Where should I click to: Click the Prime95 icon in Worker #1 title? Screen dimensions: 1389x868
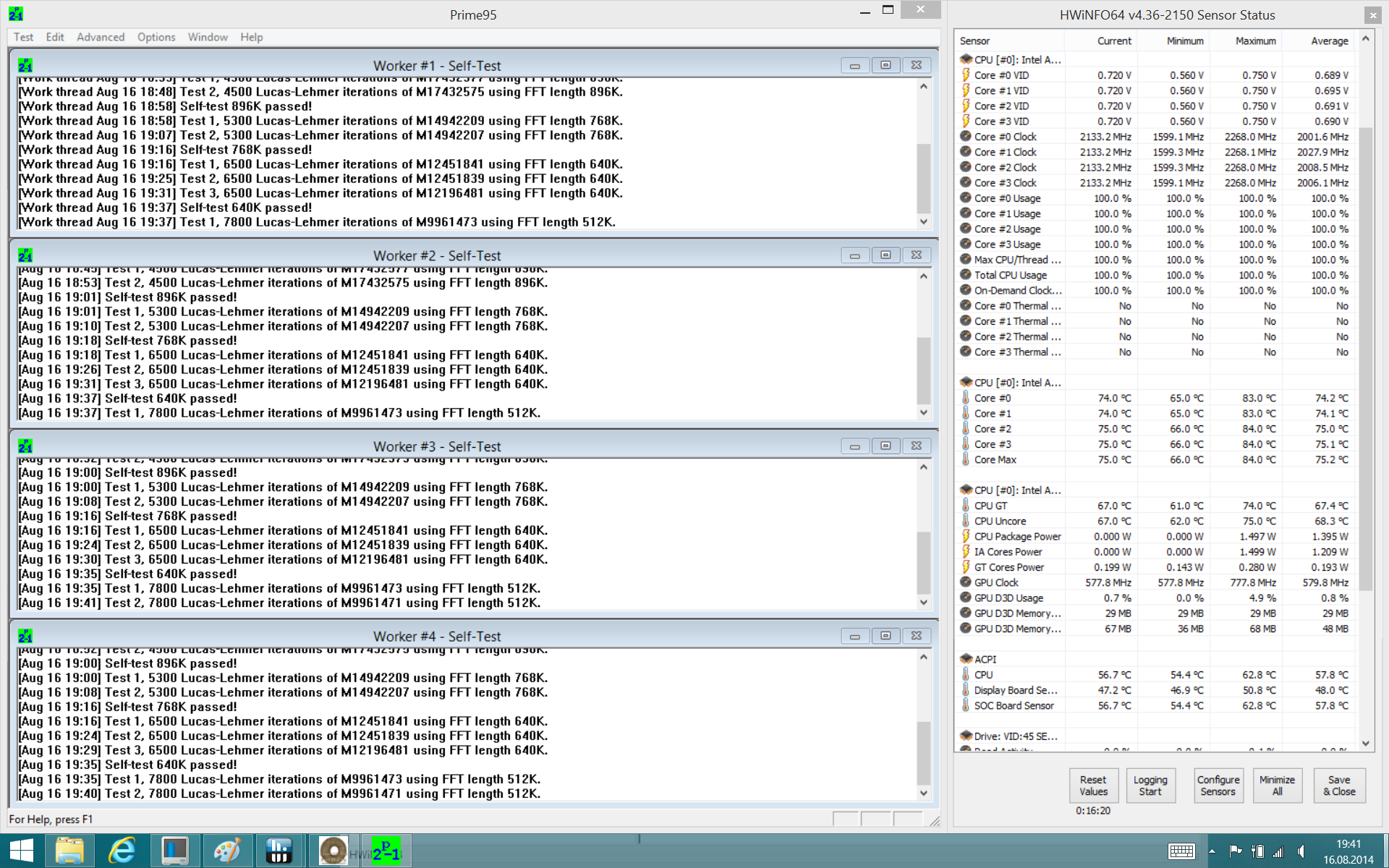tap(25, 66)
